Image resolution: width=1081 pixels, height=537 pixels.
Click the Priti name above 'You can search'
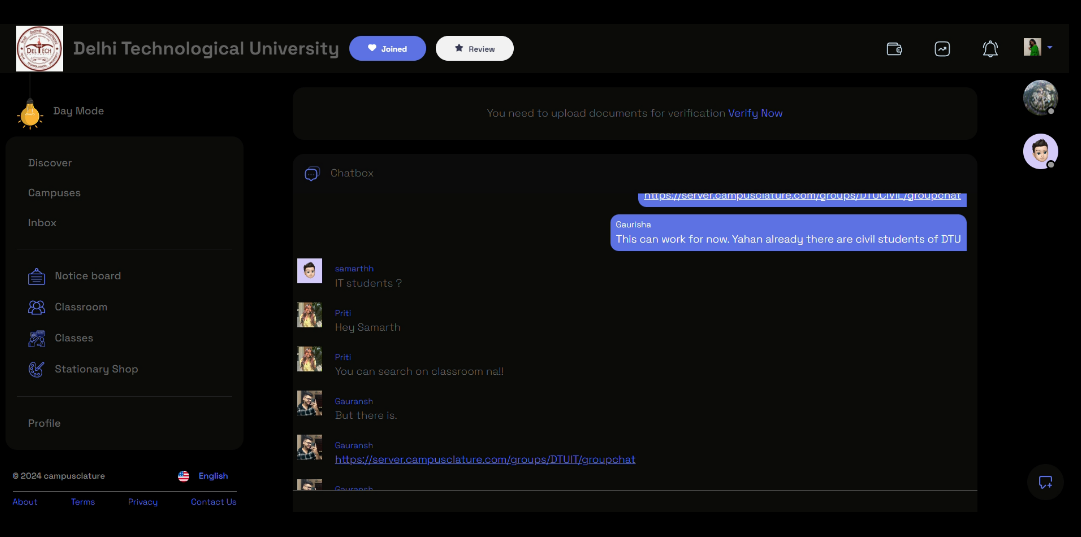pos(343,357)
